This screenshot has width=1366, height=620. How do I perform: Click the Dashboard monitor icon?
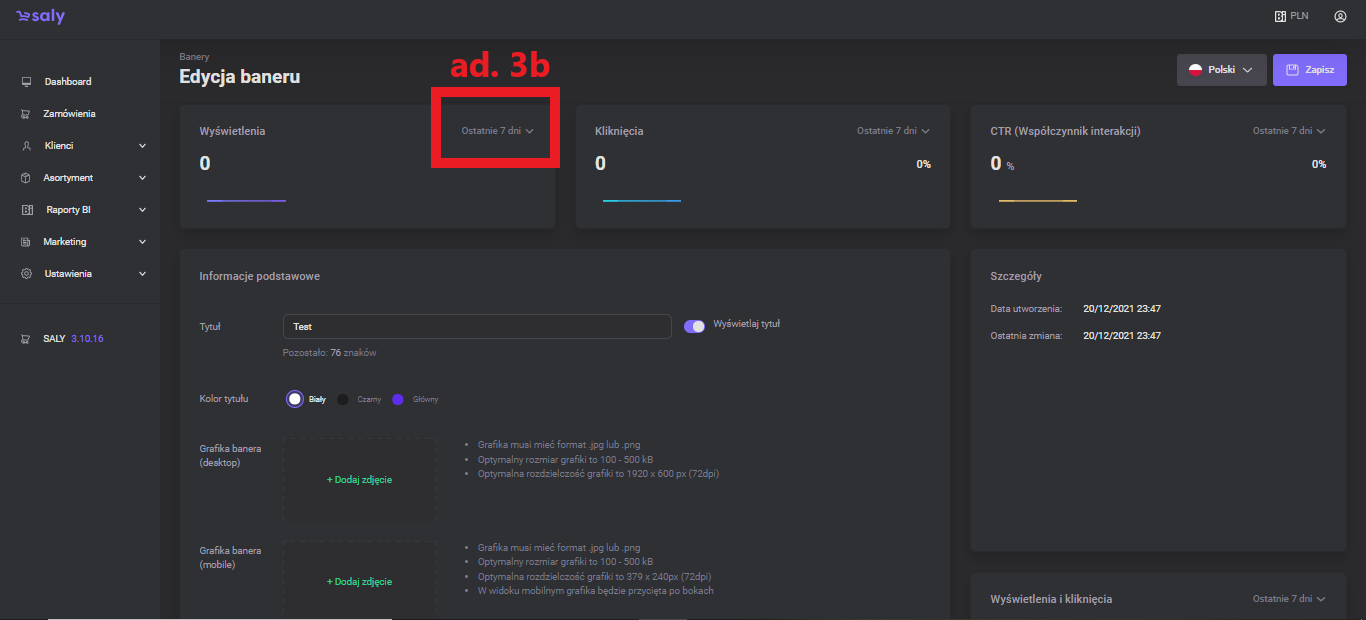(27, 82)
